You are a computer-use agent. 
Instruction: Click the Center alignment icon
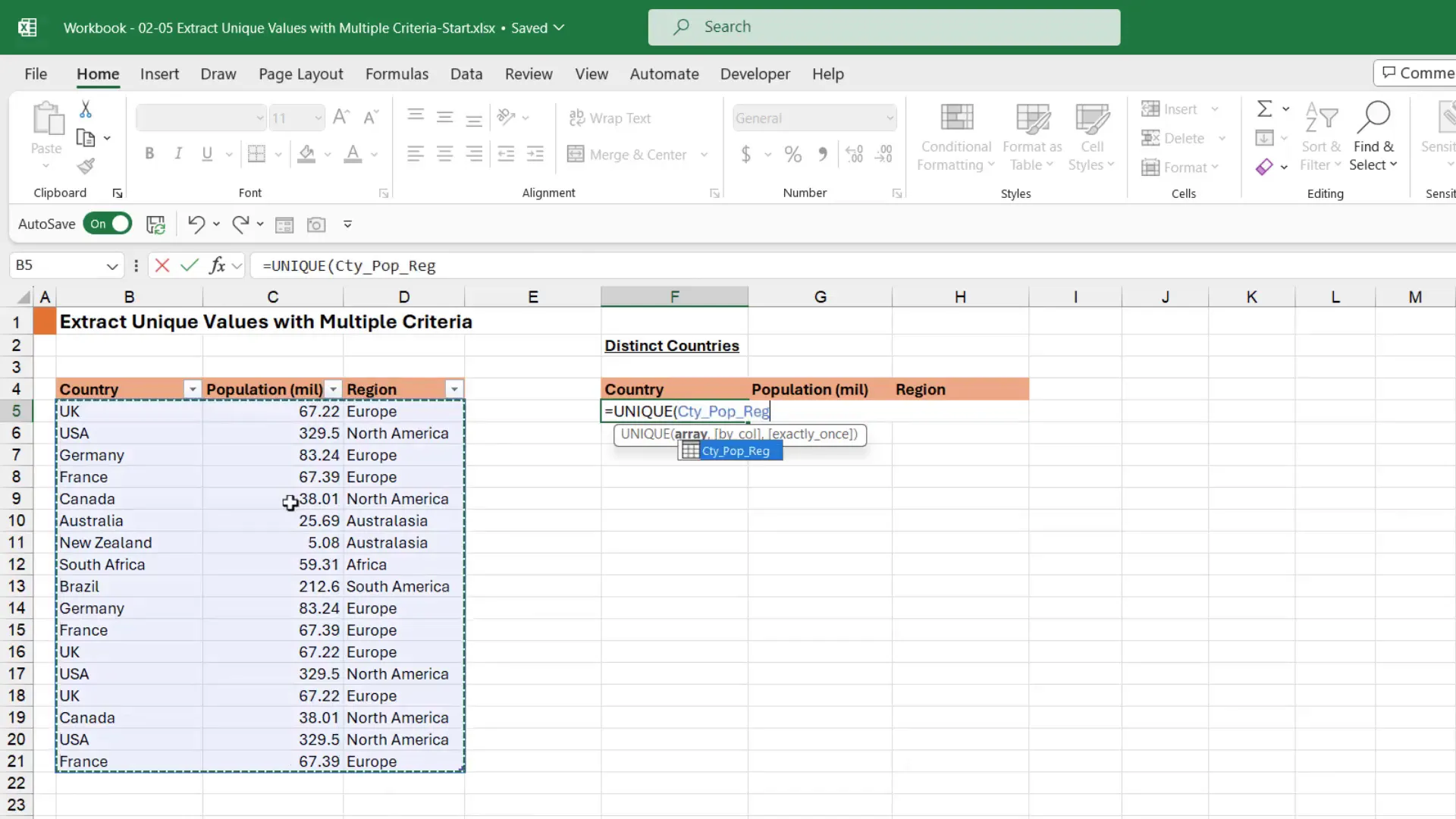click(444, 154)
